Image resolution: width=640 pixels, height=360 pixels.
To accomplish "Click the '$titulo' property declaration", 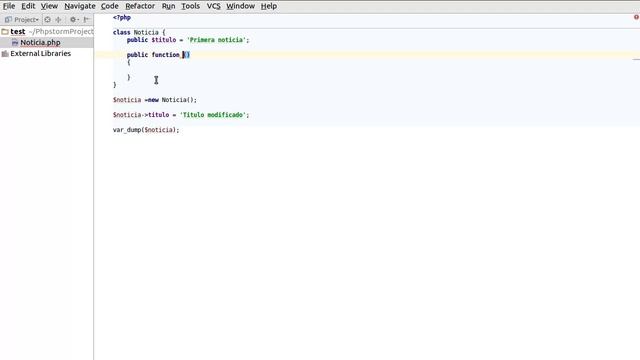I will pos(164,40).
